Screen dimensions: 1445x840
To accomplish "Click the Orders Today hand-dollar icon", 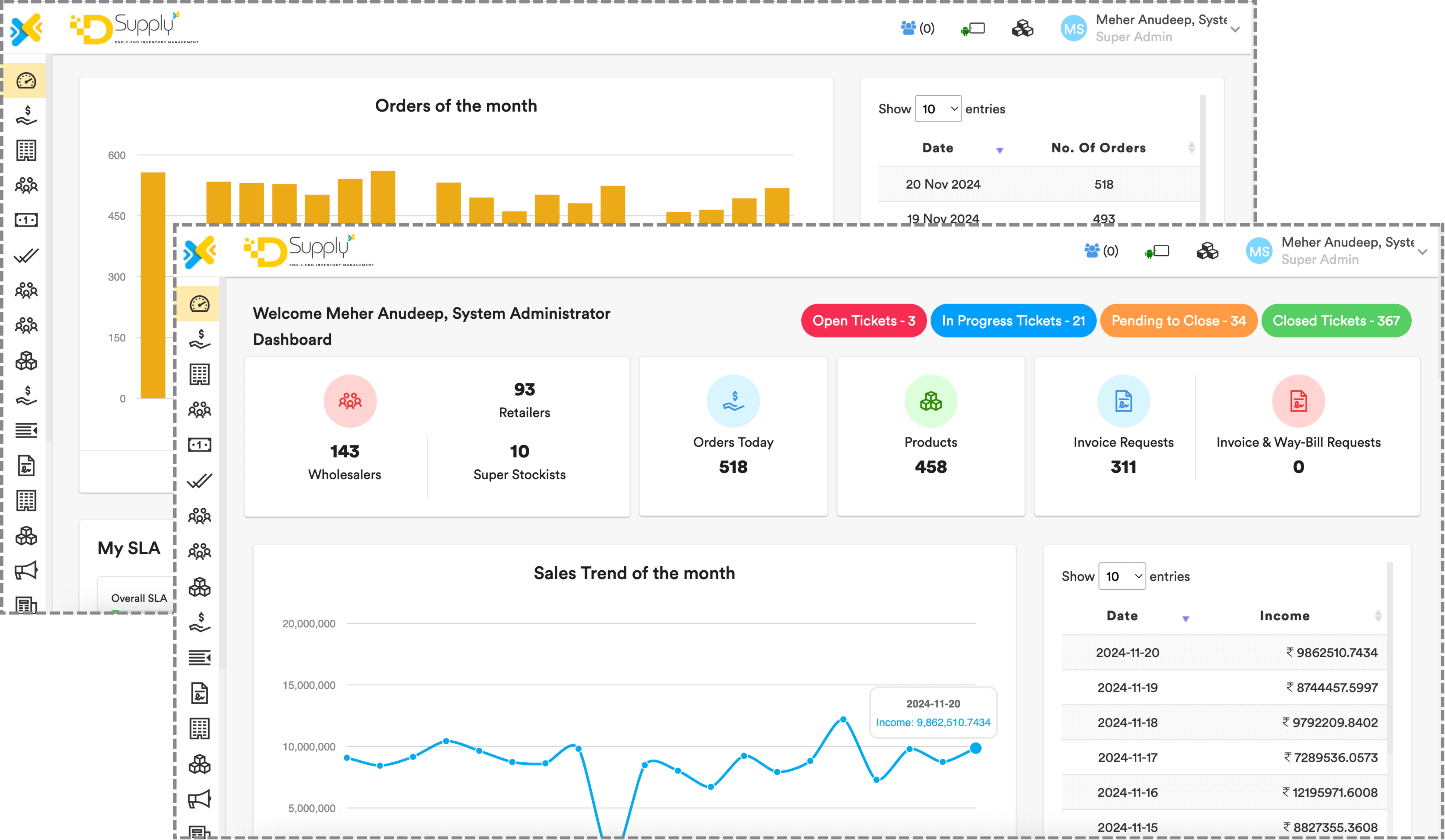I will (733, 401).
